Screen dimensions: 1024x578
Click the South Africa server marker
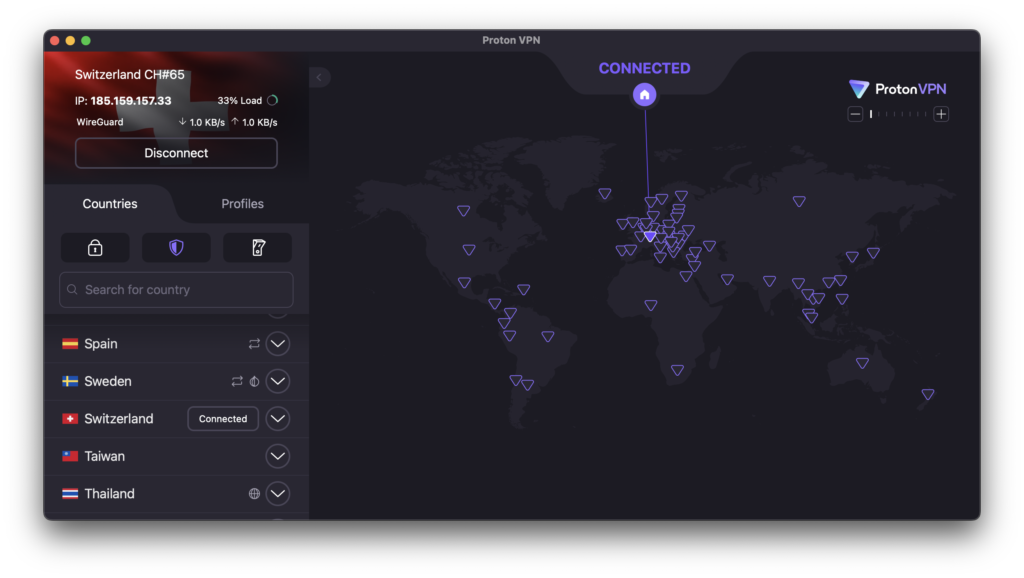point(678,370)
